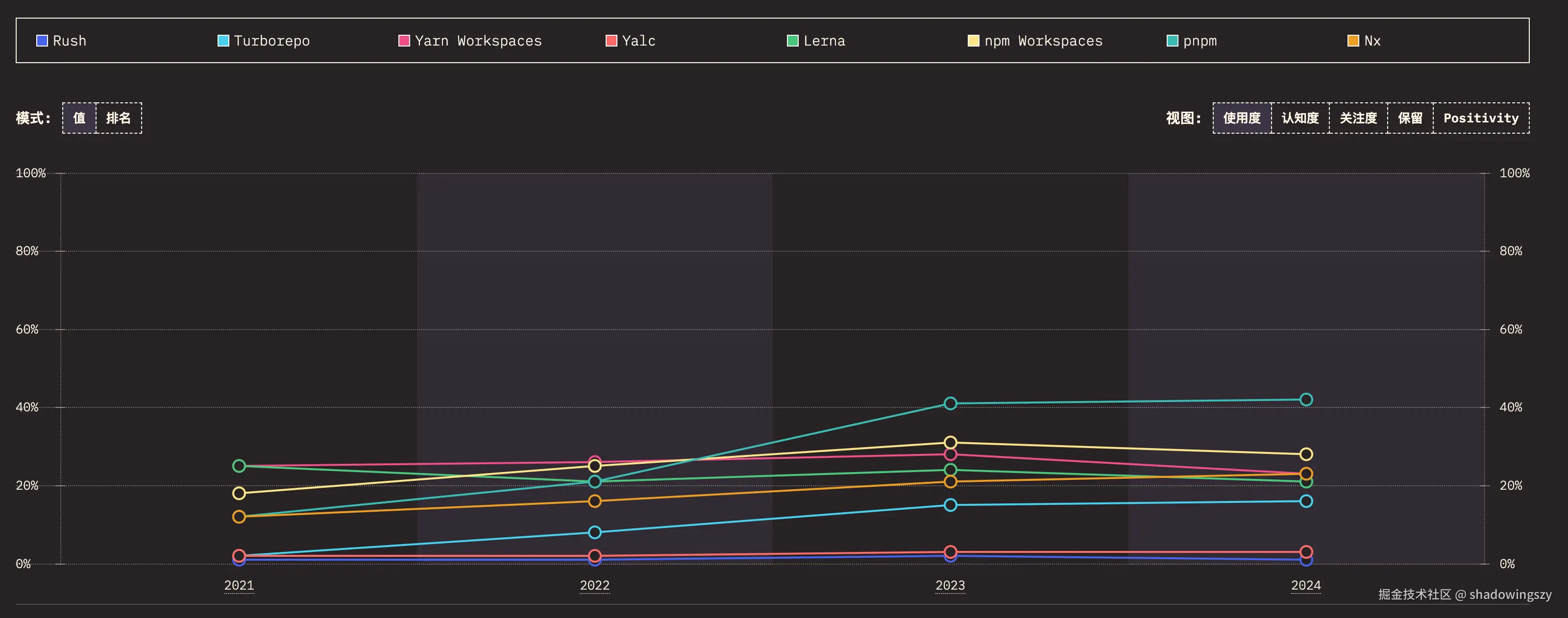Click the Yalc legend label

[638, 41]
